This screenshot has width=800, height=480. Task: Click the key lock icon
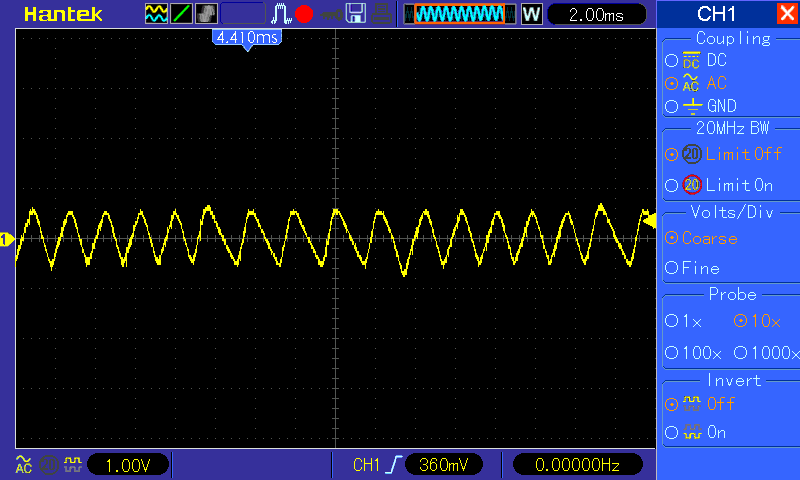click(332, 15)
